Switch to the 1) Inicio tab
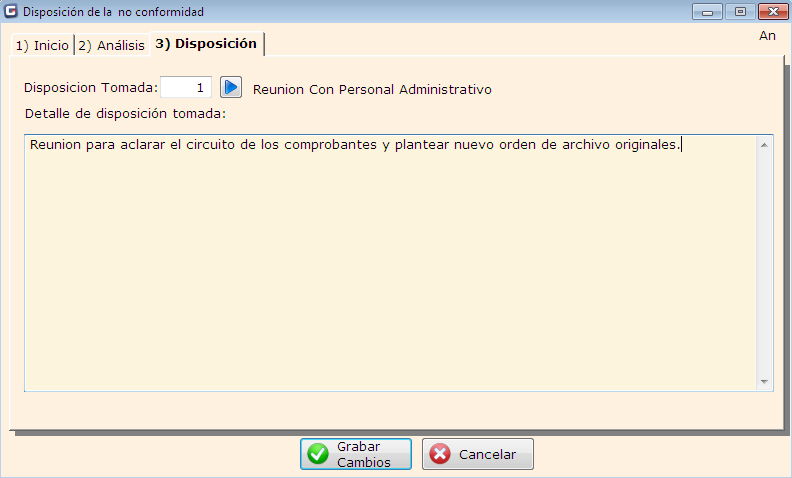Image resolution: width=792 pixels, height=478 pixels. (42, 45)
